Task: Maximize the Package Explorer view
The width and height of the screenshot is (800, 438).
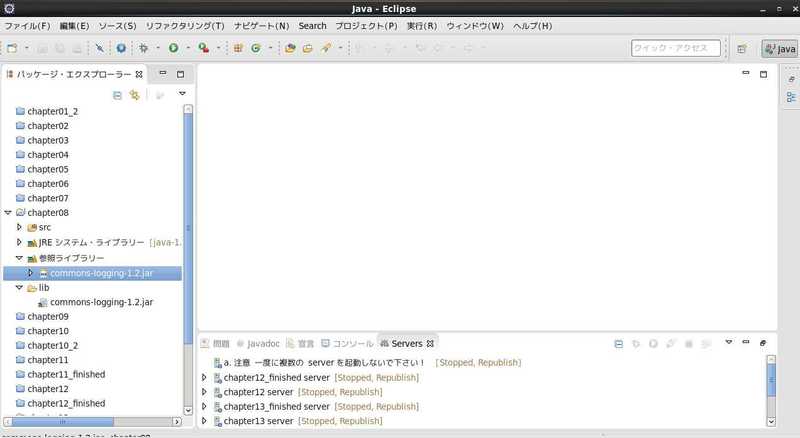Action: (180, 74)
